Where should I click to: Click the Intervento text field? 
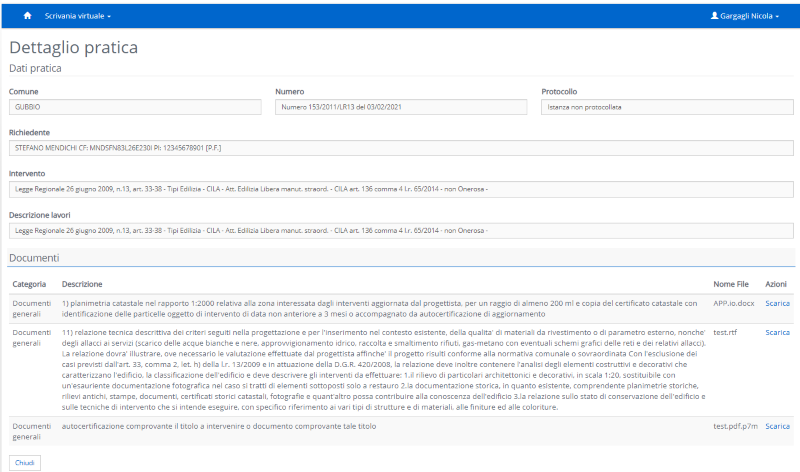click(x=401, y=189)
